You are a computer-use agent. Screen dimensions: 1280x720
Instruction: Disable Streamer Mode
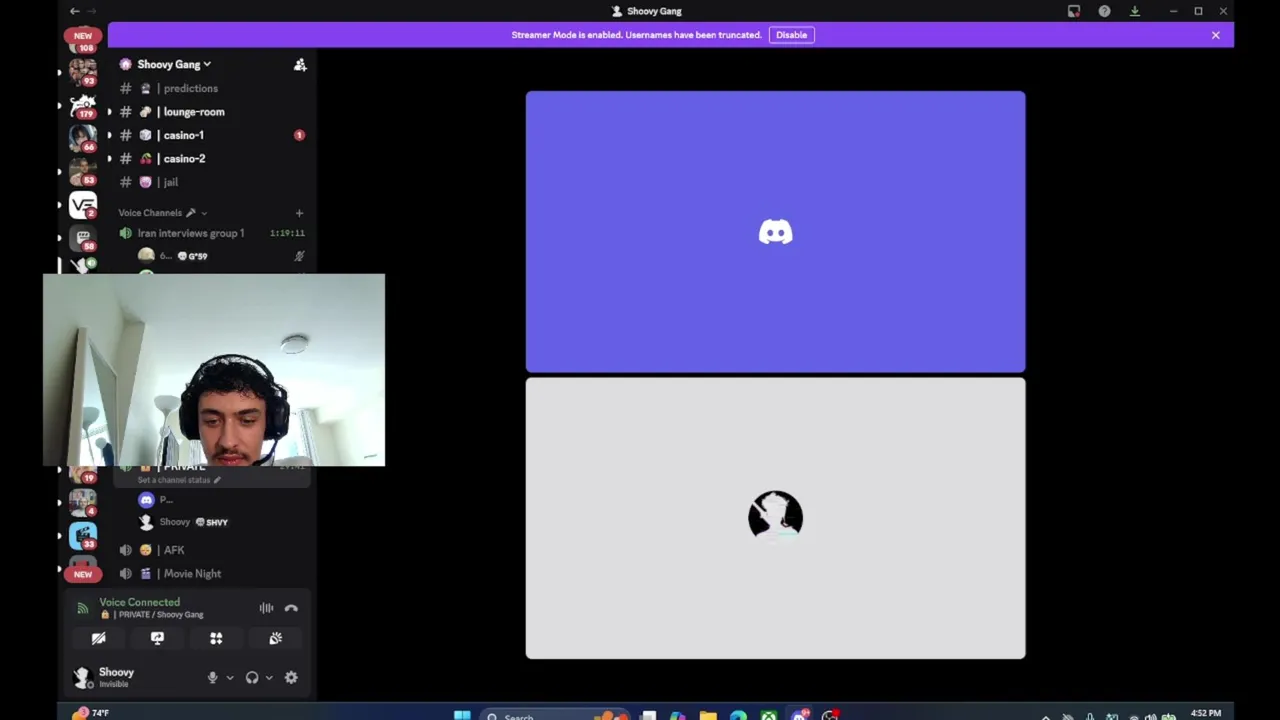[791, 35]
